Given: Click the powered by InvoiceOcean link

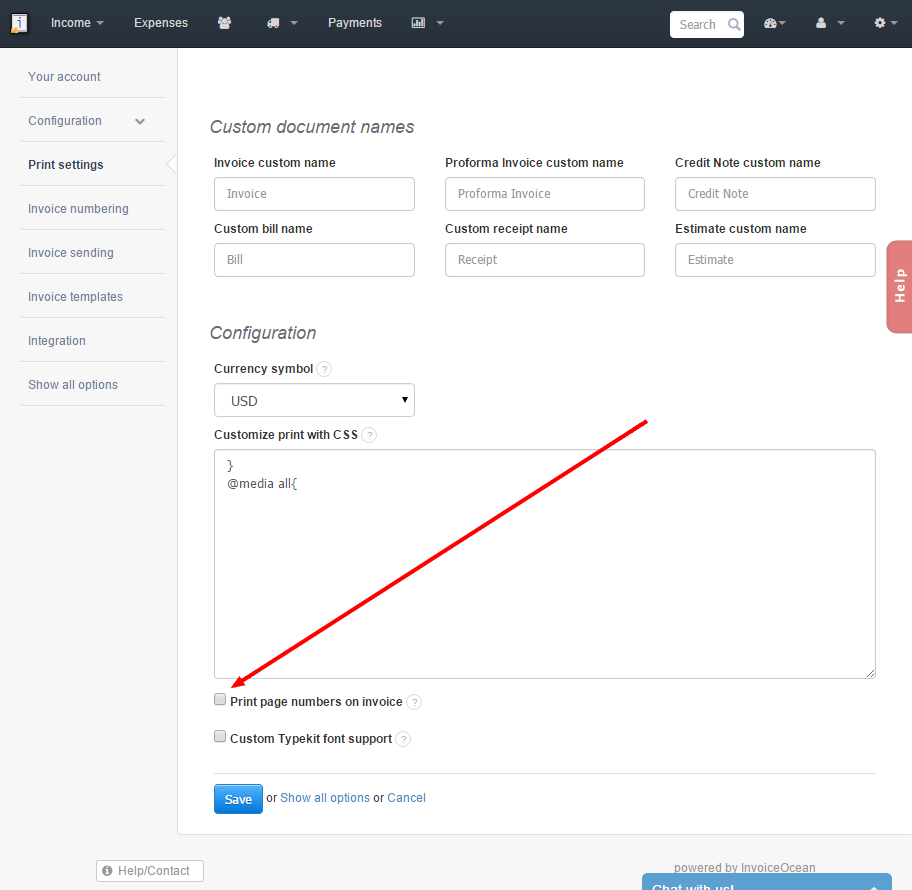Looking at the screenshot, I should (x=744, y=867).
